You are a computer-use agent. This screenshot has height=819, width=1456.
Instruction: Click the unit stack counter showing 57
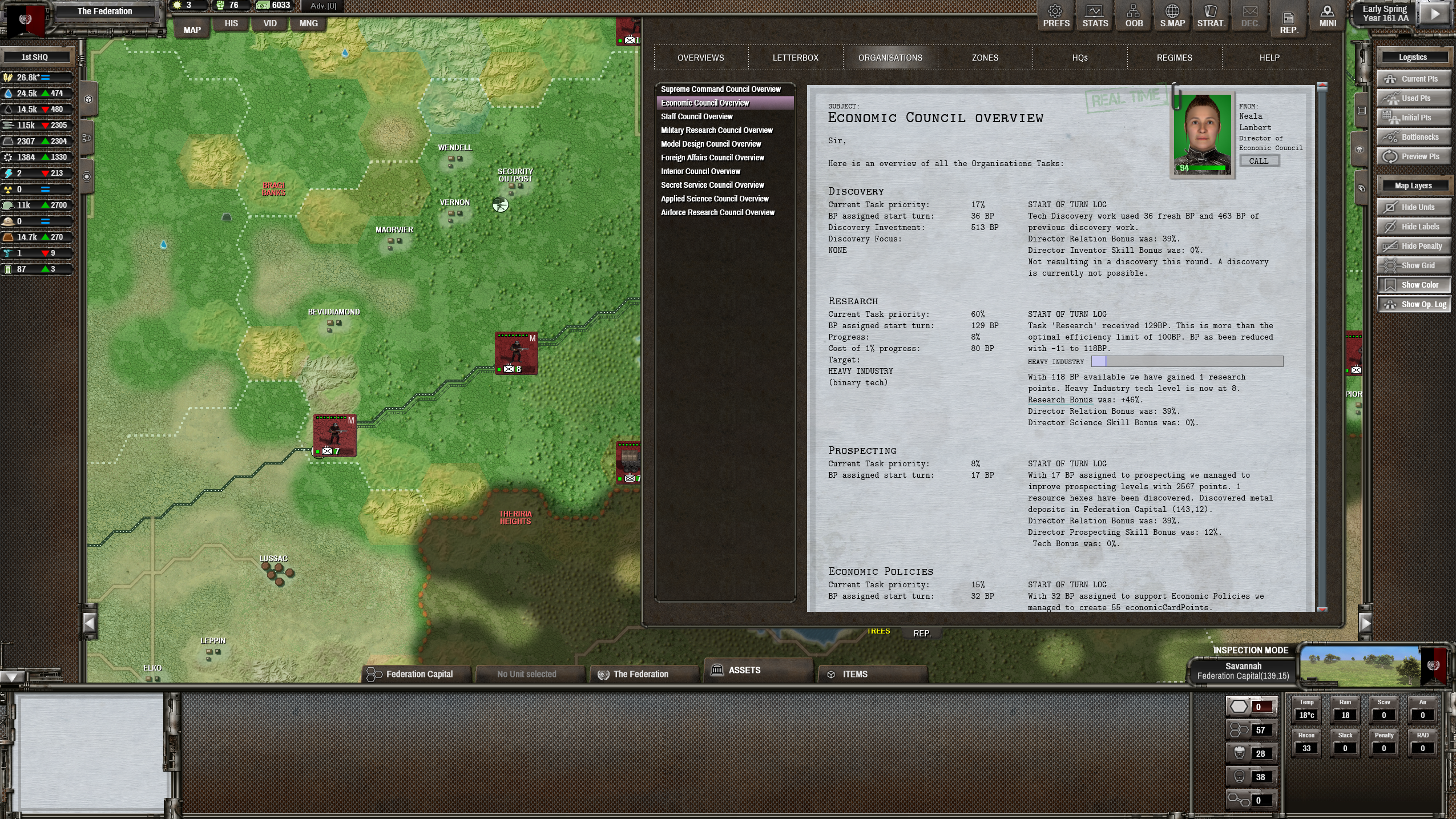(1252, 730)
